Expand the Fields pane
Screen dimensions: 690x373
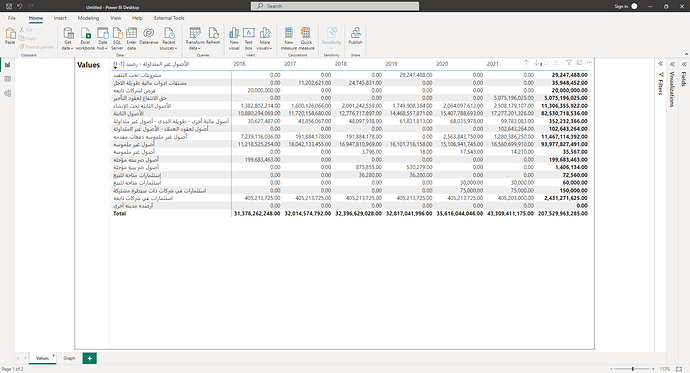[684, 64]
